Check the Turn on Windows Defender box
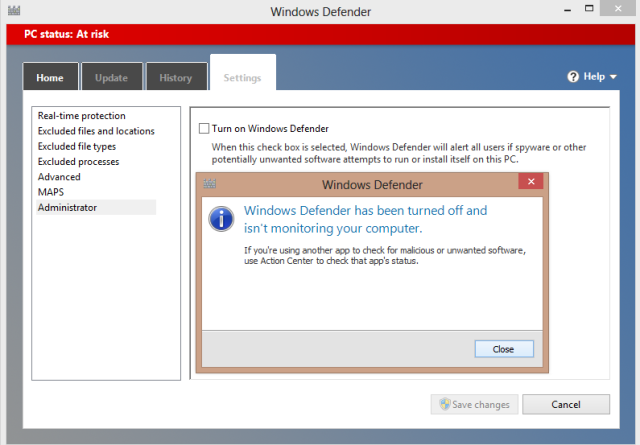Viewport: 640px width, 445px height. (204, 129)
